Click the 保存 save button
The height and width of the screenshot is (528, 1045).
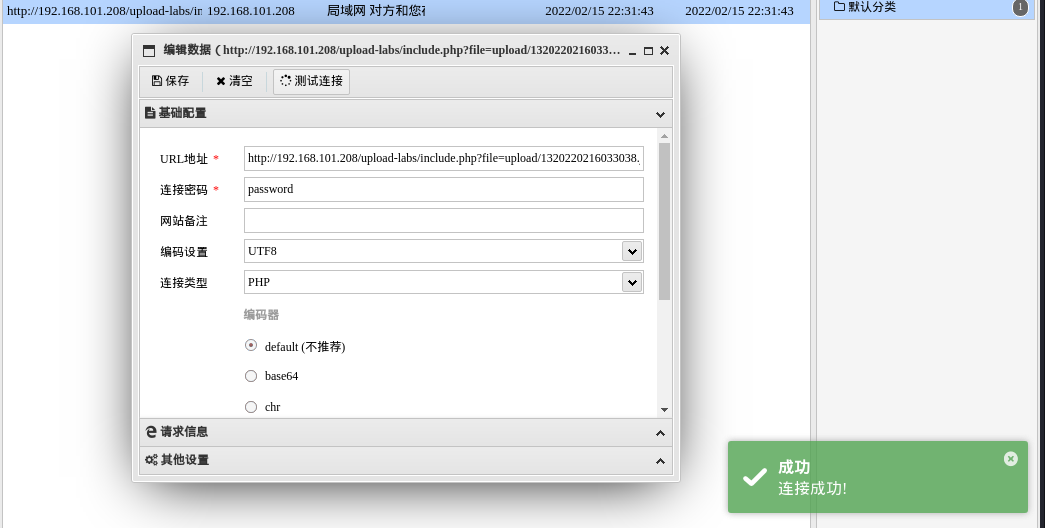pyautogui.click(x=171, y=81)
